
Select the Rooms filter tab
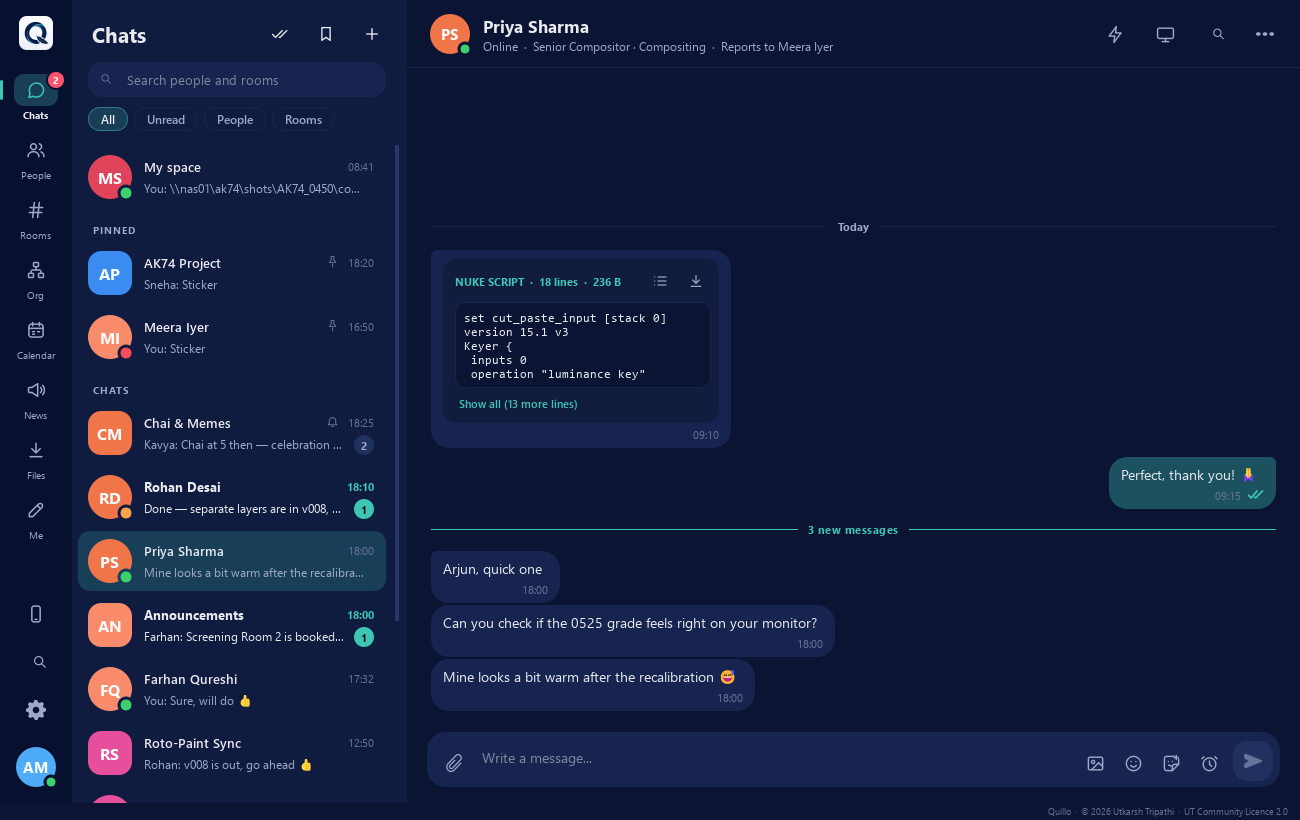(303, 119)
